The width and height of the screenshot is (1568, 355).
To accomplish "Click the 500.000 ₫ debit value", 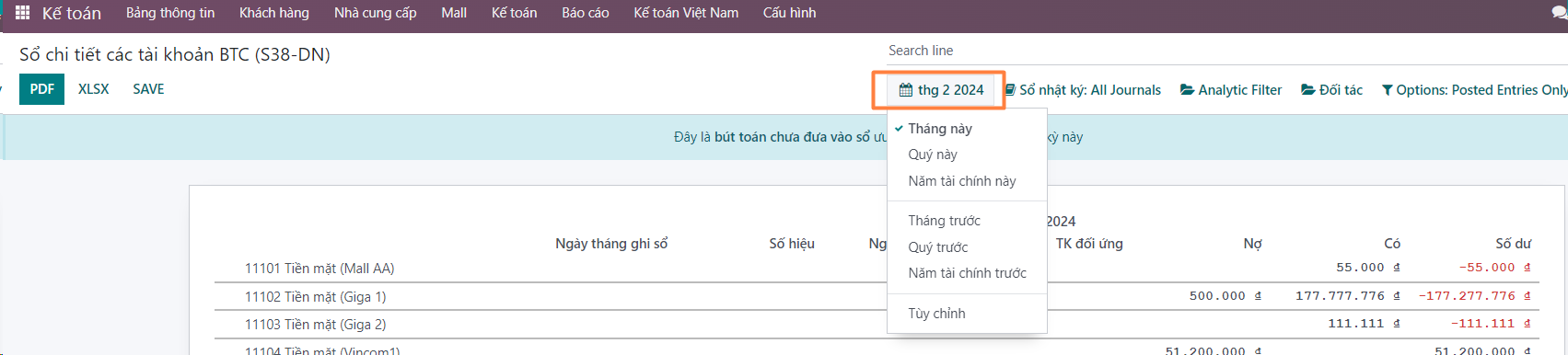I will click(1225, 296).
